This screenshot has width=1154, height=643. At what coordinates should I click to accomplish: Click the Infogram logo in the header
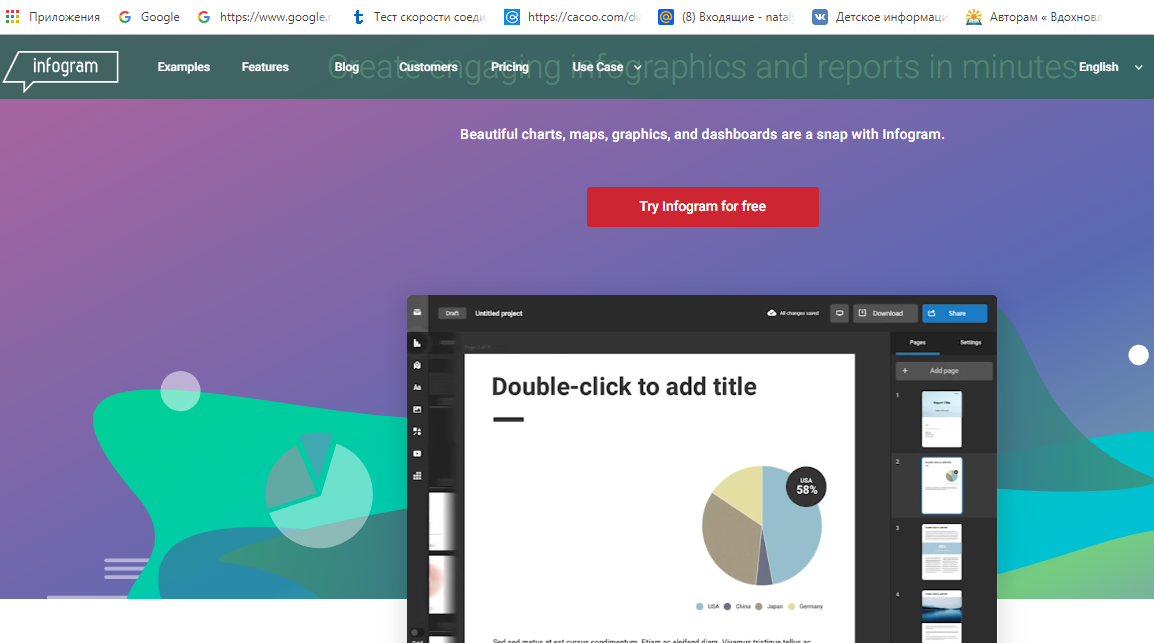coord(62,69)
